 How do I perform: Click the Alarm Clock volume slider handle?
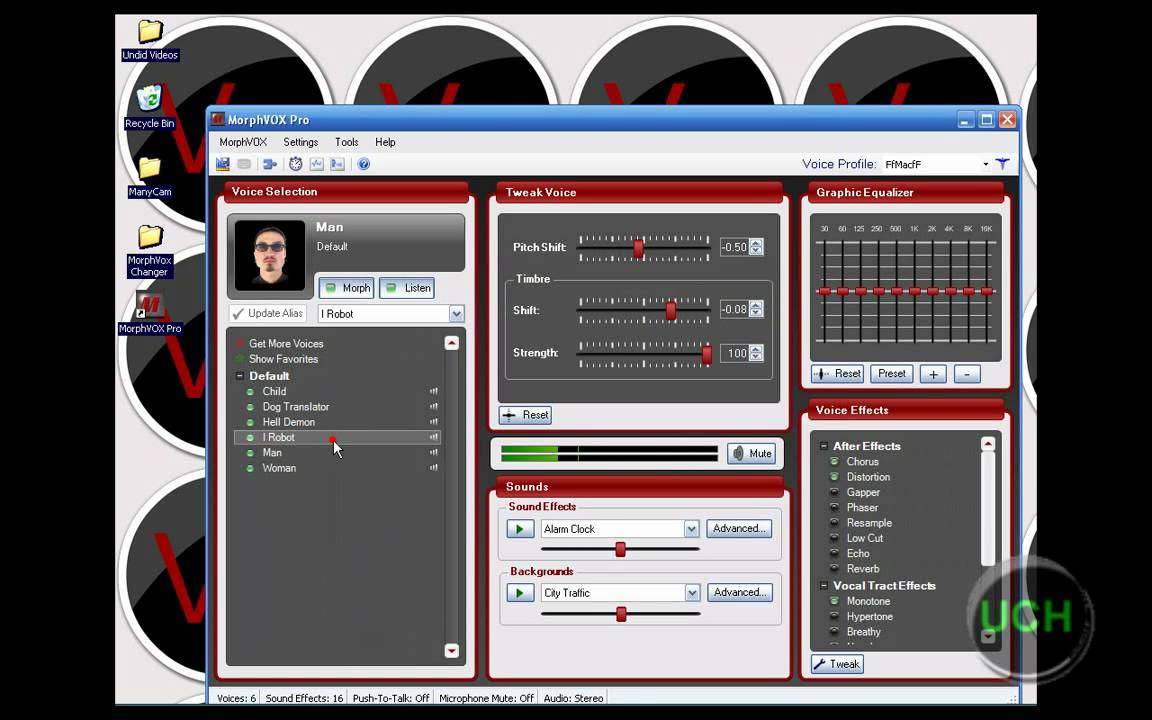point(620,550)
